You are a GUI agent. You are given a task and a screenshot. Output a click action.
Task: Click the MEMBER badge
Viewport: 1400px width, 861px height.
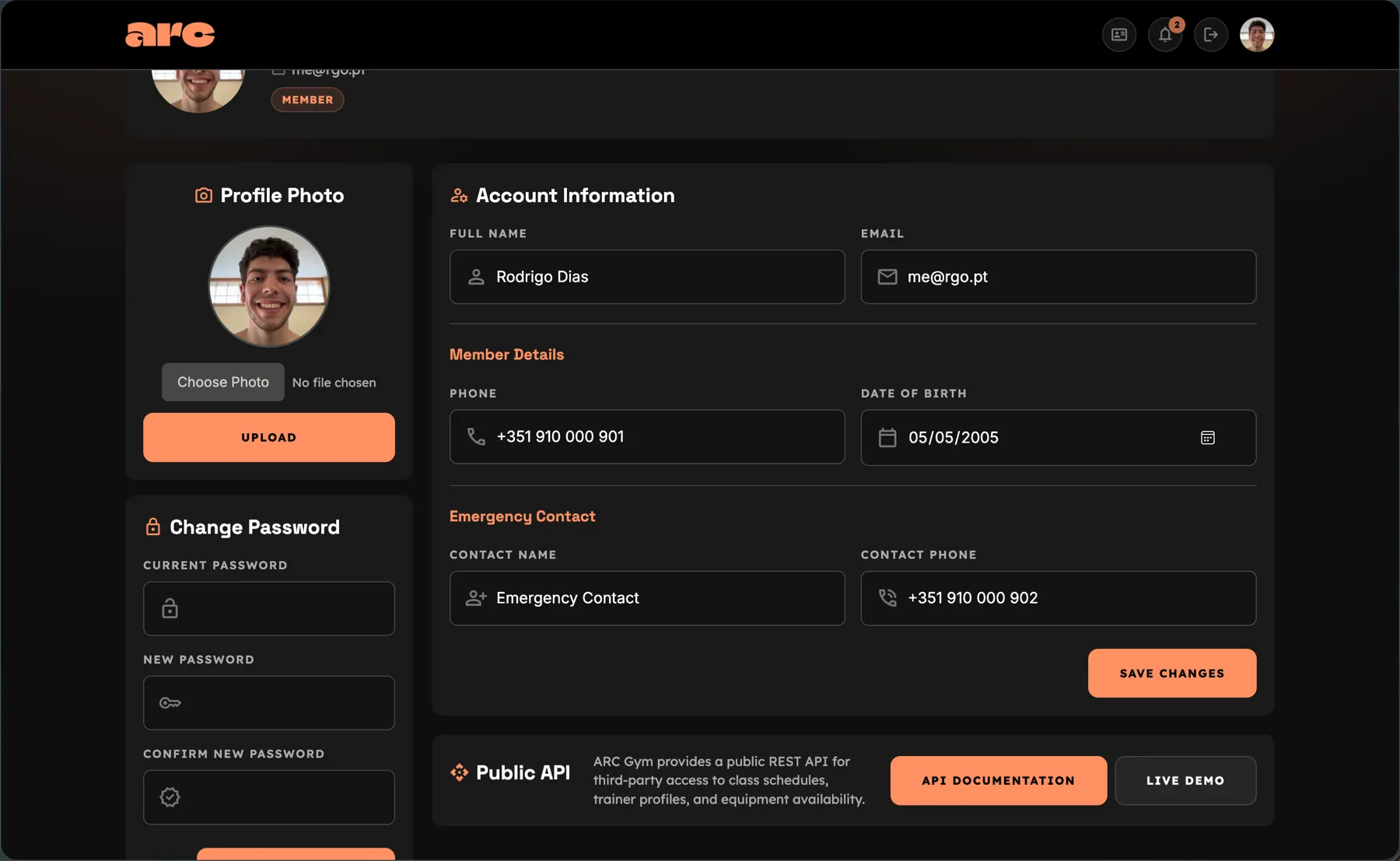[307, 100]
